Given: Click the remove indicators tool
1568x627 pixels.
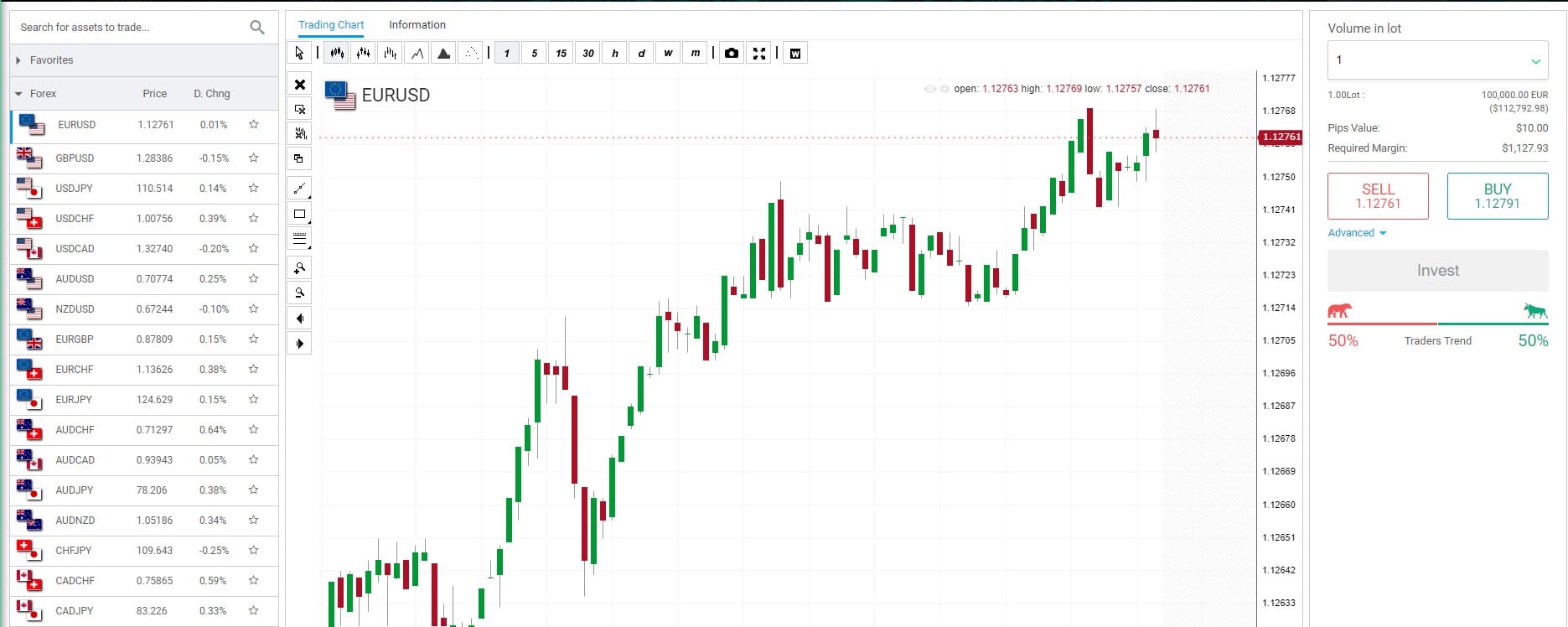Looking at the screenshot, I should coord(299,133).
